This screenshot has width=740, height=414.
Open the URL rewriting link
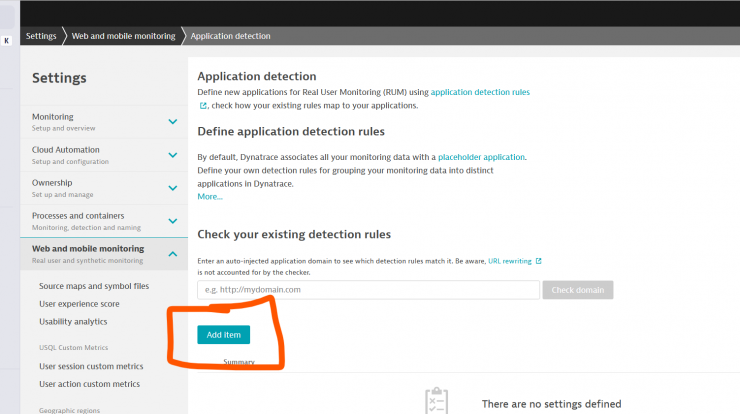510,261
